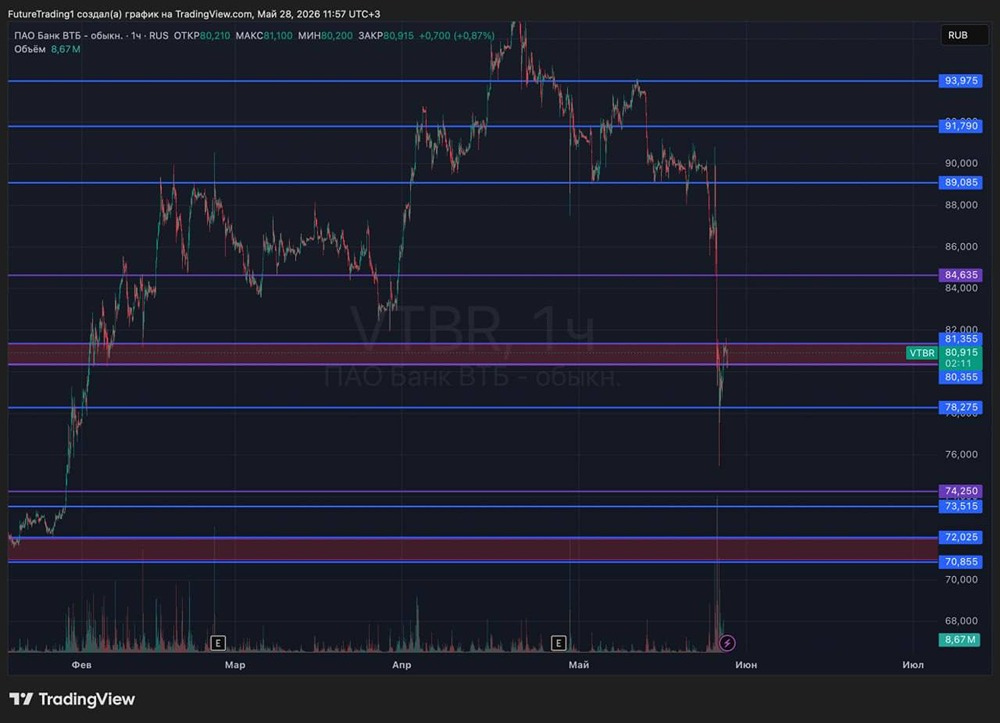Click the current price label 80,915
Image resolution: width=1000 pixels, height=723 pixels.
pyautogui.click(x=960, y=352)
